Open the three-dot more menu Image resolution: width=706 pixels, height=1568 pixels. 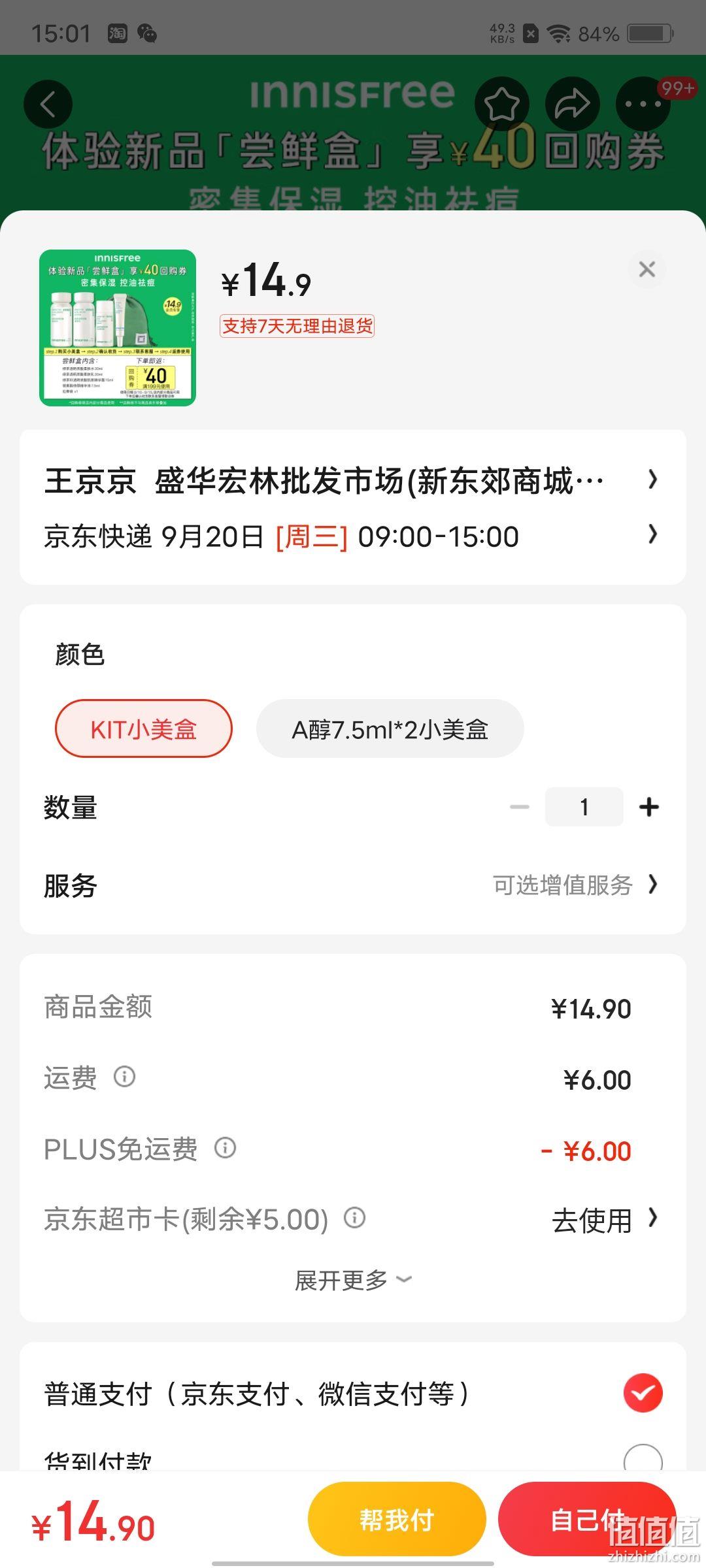pyautogui.click(x=643, y=105)
